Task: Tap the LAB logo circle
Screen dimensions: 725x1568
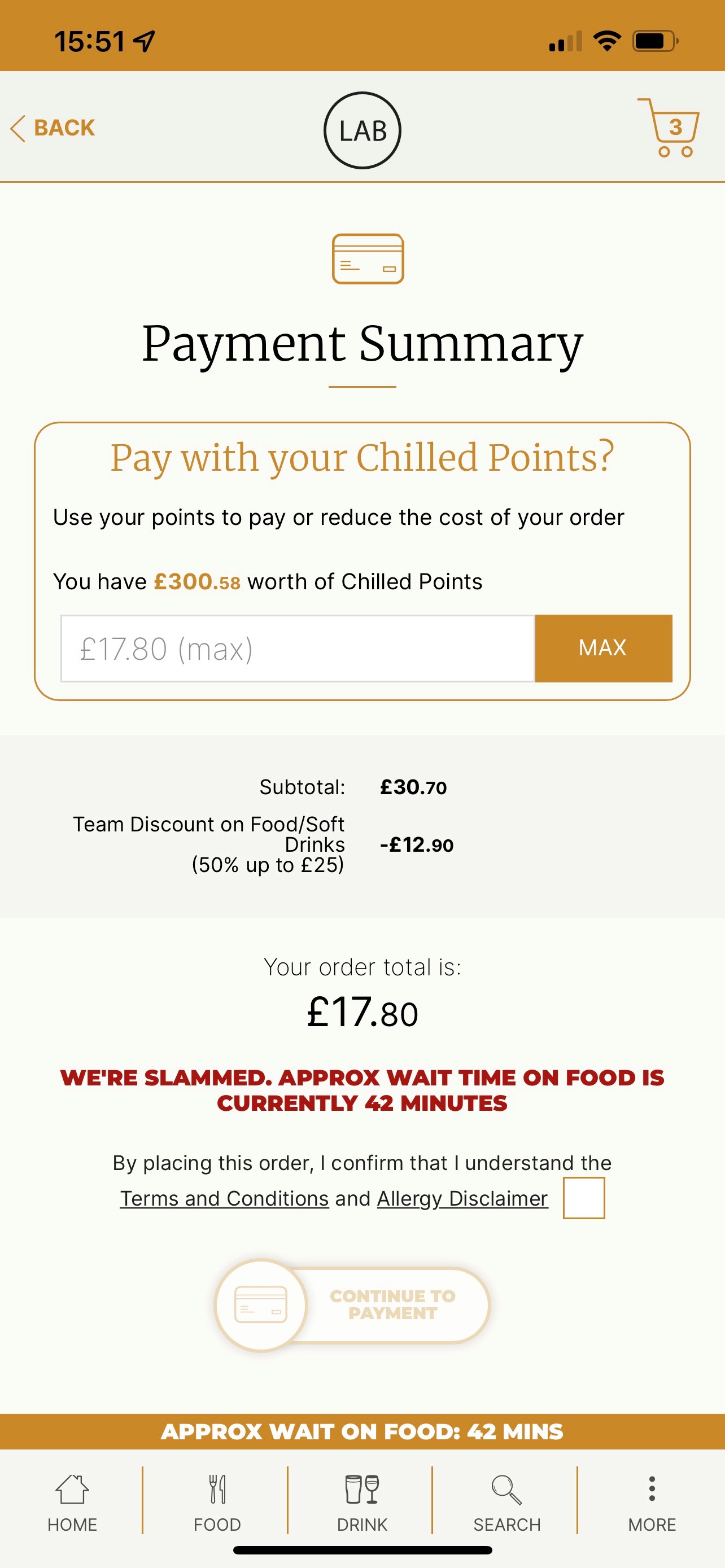Action: pyautogui.click(x=362, y=130)
